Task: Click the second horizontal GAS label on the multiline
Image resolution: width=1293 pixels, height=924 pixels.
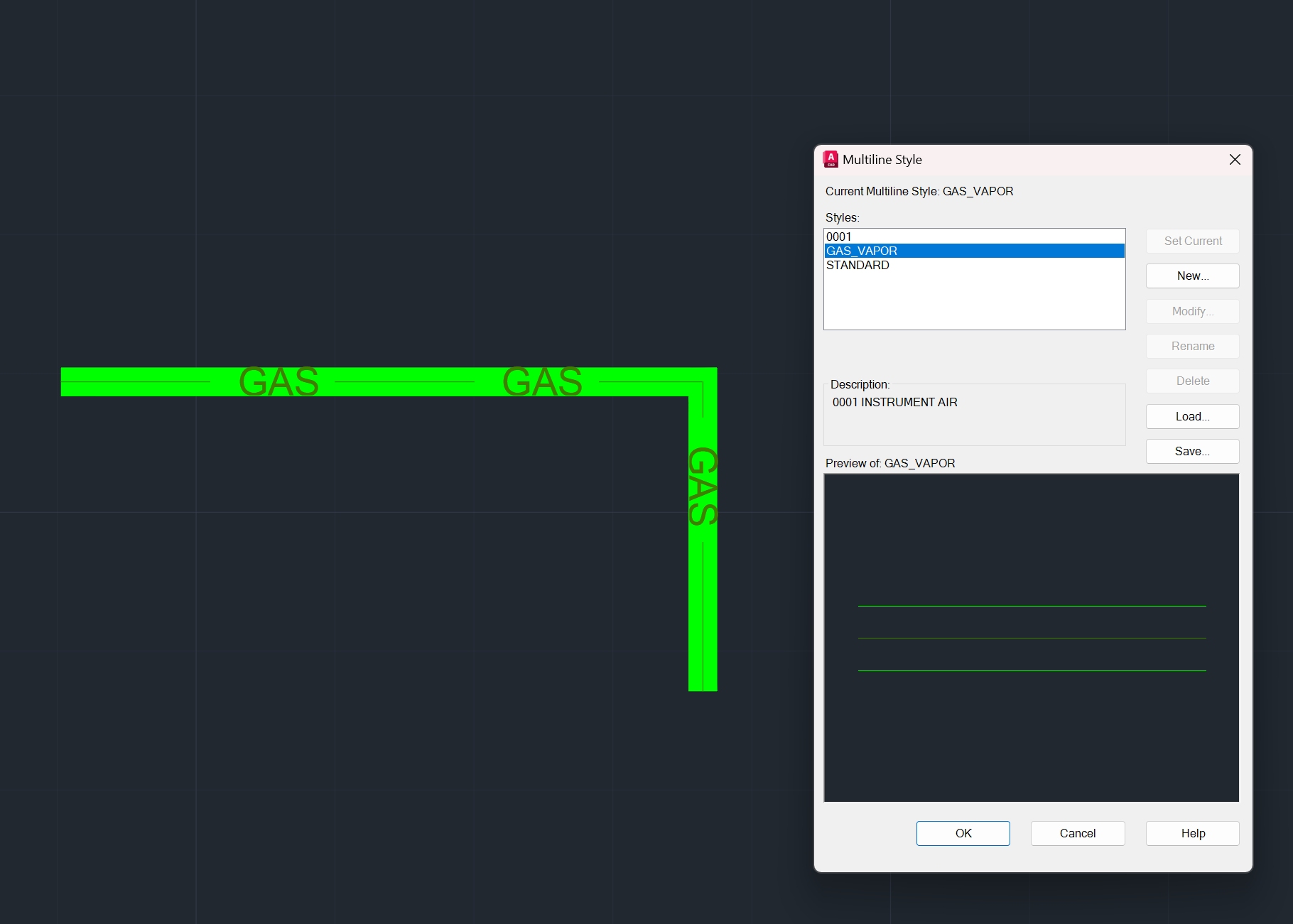Action: click(x=543, y=381)
